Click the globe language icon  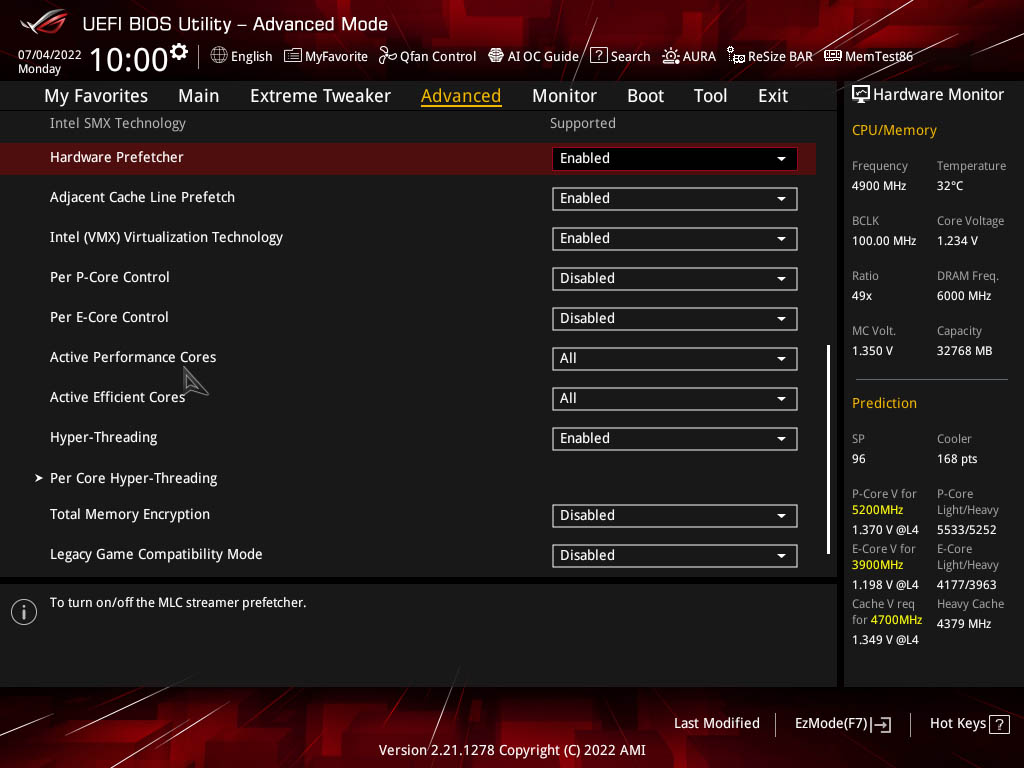pos(219,56)
